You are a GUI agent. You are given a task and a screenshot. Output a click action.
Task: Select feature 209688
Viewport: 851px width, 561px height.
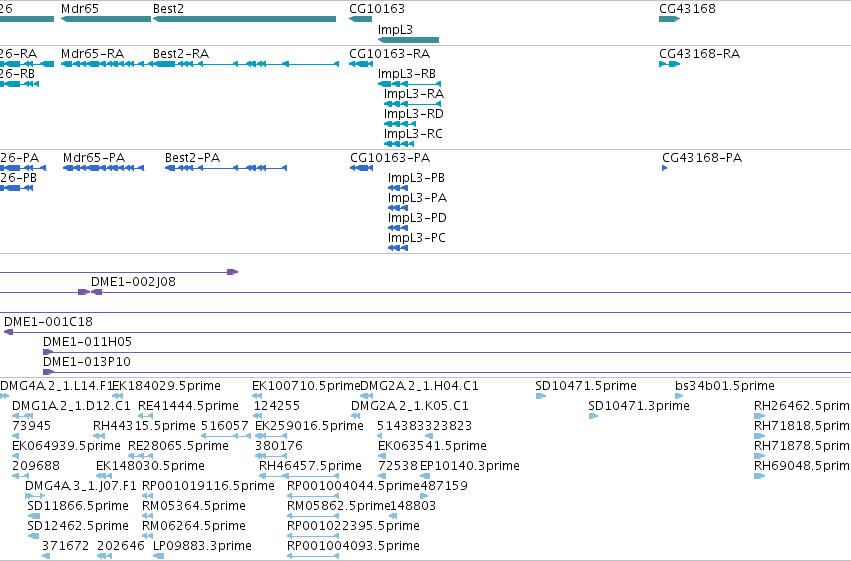tap(36, 466)
